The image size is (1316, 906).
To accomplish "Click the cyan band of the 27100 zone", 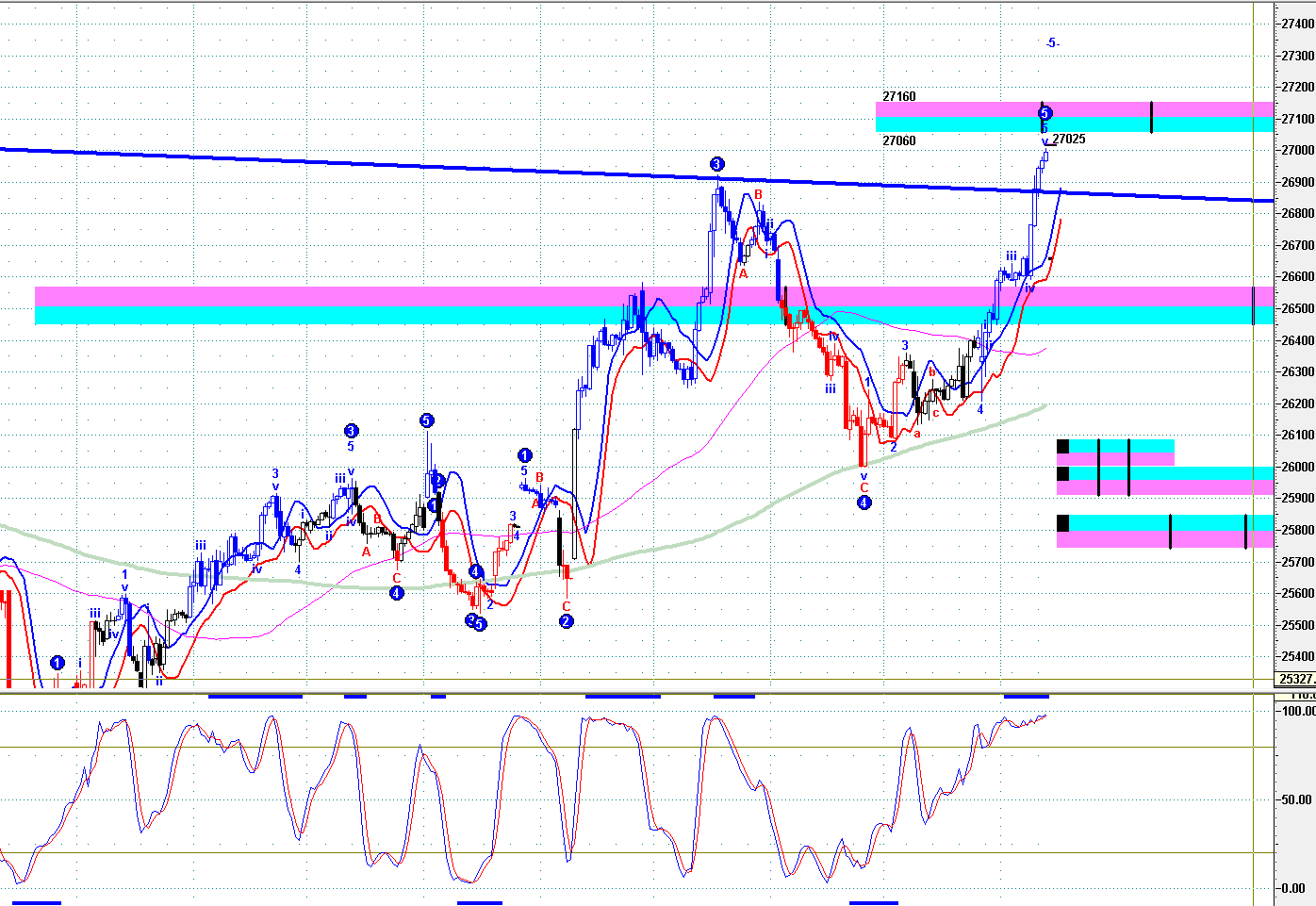I will click(943, 124).
